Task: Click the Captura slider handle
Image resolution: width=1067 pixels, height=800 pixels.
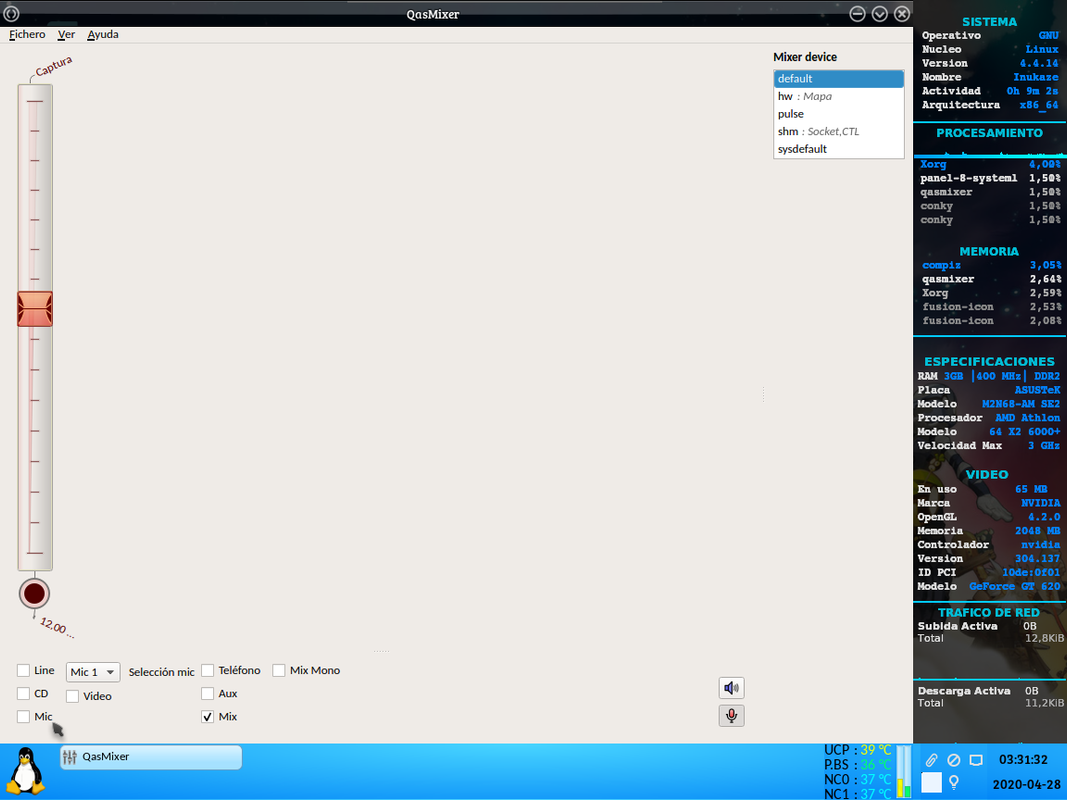Action: click(x=35, y=309)
